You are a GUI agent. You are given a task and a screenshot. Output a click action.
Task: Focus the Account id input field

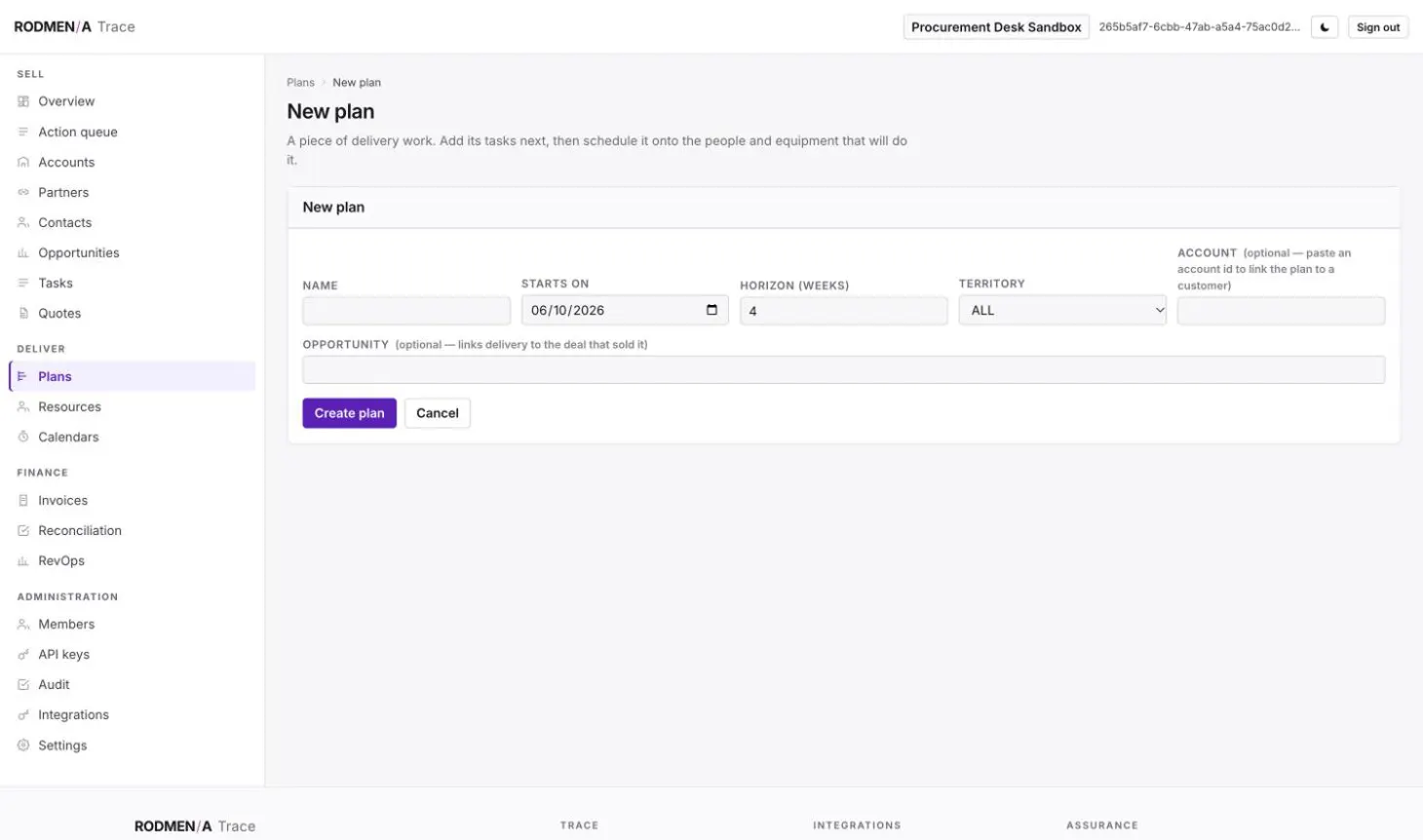1281,311
